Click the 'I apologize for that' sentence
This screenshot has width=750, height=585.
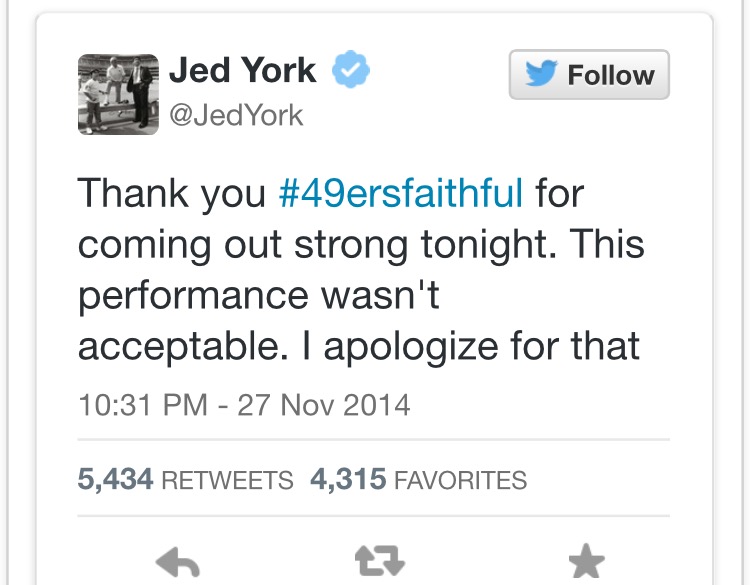(x=481, y=347)
